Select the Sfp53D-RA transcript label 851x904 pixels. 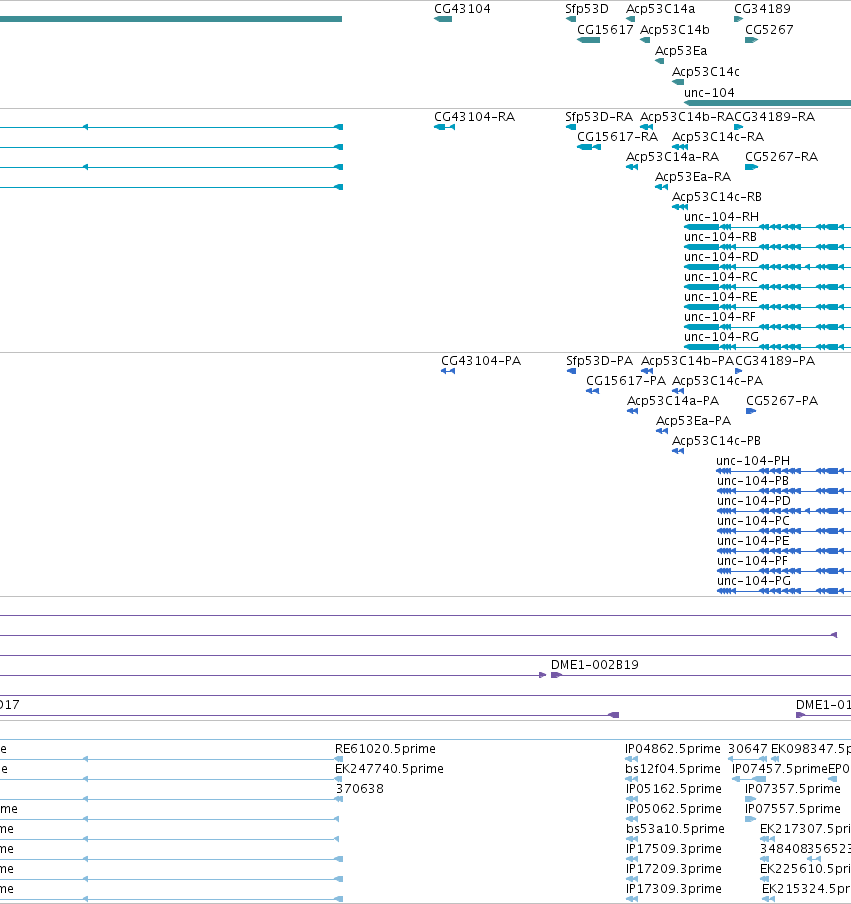point(598,116)
